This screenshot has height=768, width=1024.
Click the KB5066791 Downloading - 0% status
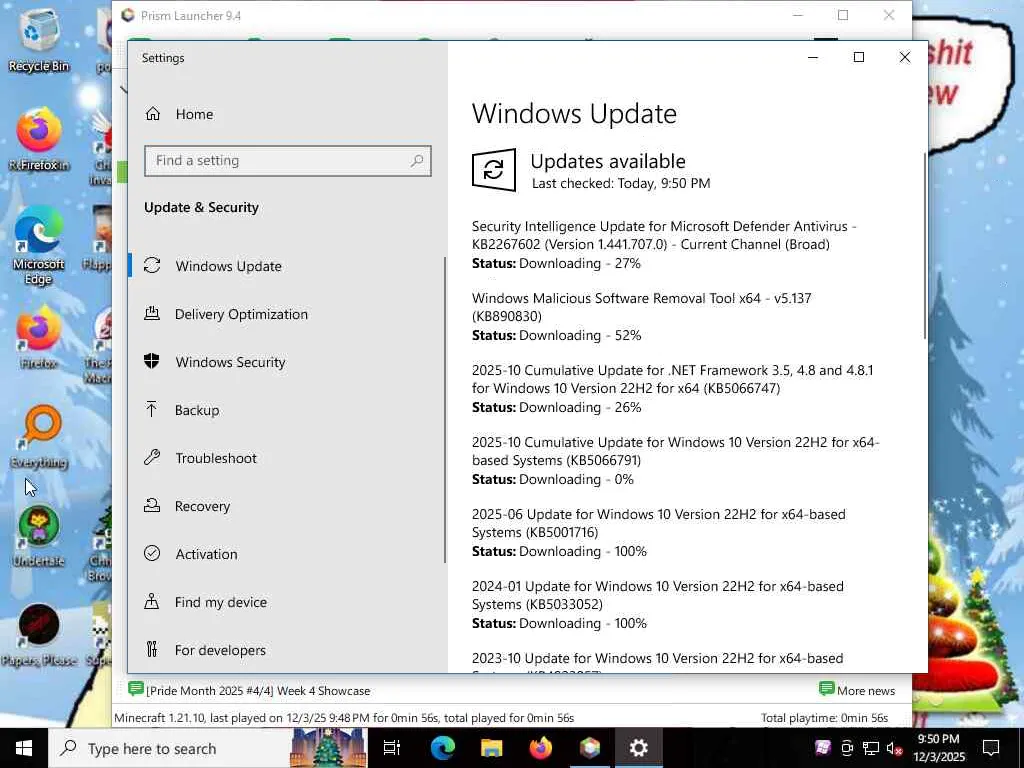pos(552,479)
